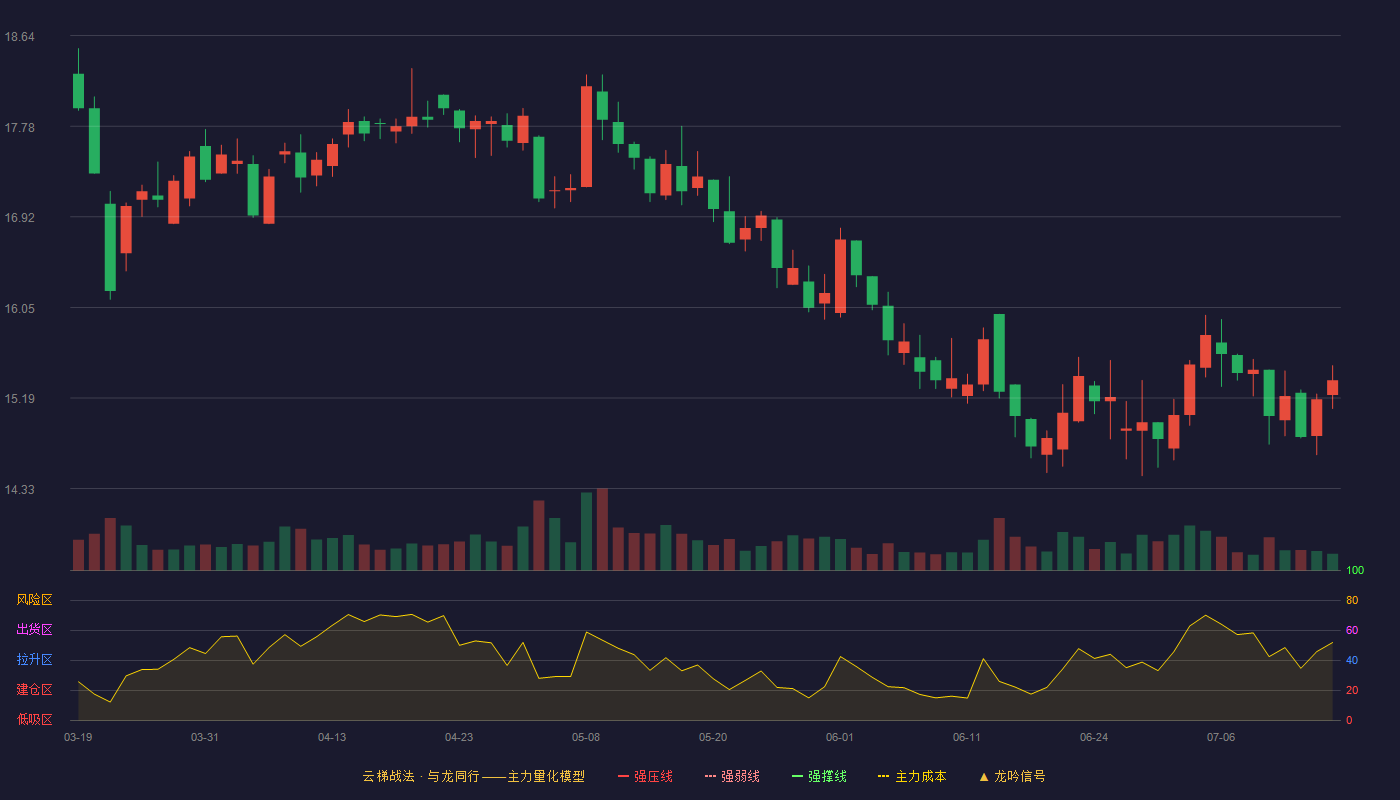1400x800 pixels.
Task: Toggle the 强撑线 legend series
Action: tap(819, 776)
